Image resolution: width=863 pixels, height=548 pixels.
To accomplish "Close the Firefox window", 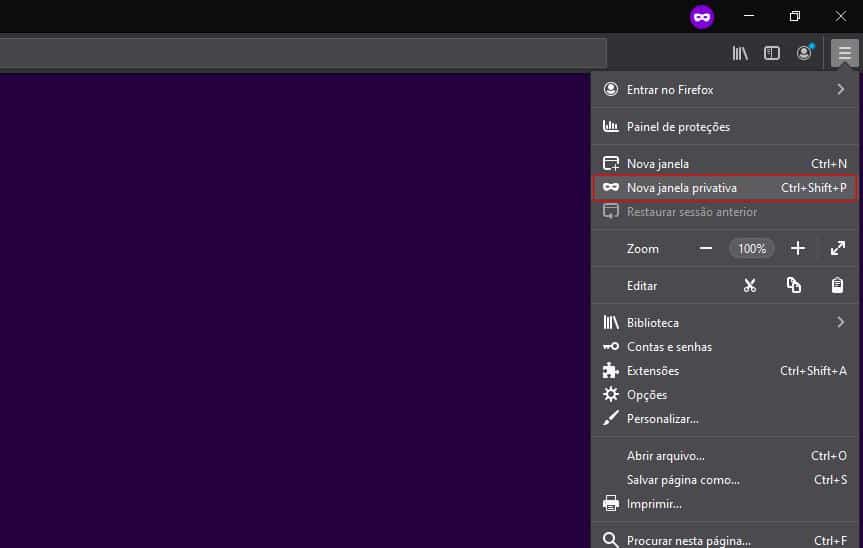I will pos(840,16).
